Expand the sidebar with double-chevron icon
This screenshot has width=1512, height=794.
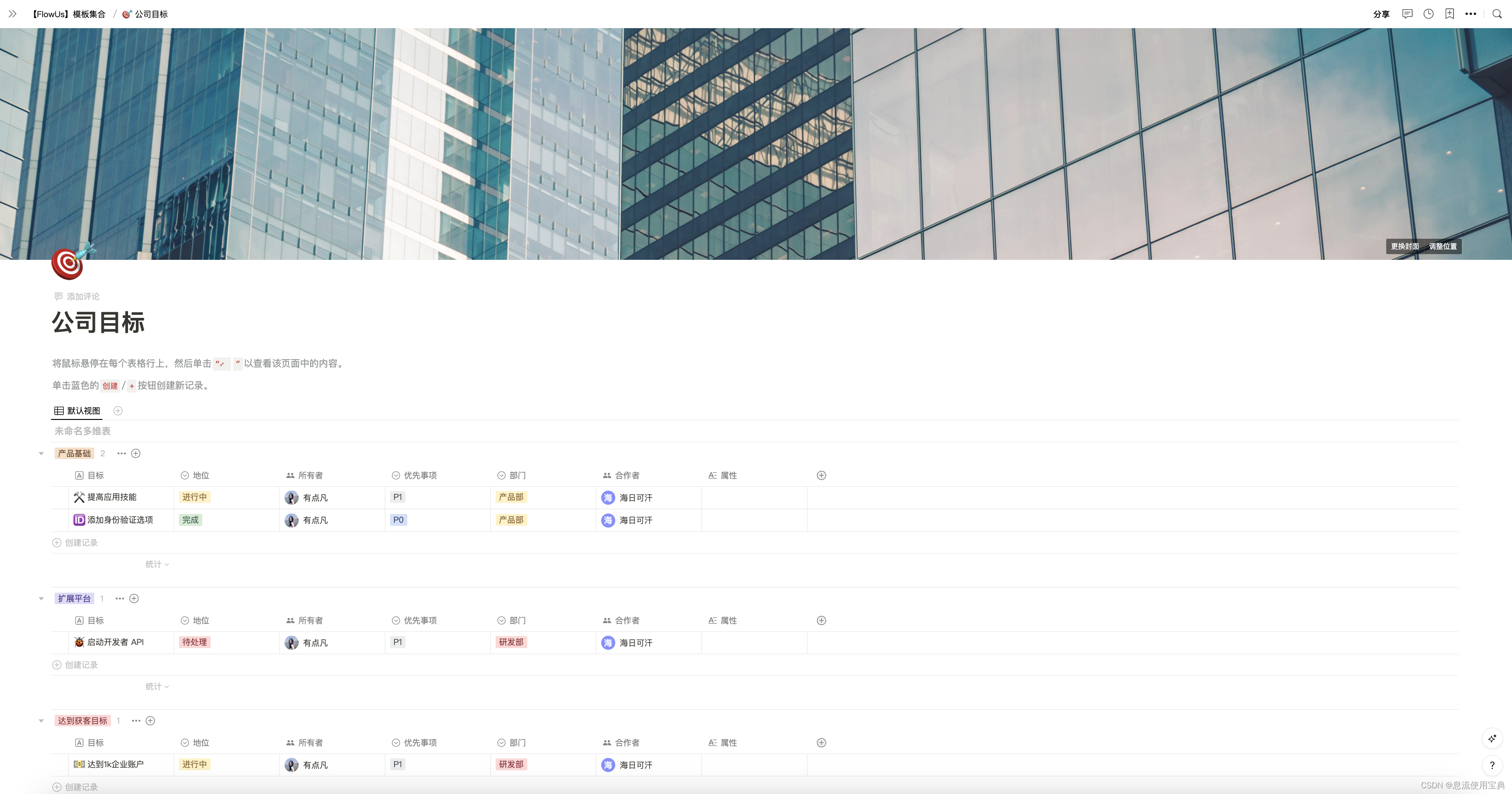[x=12, y=14]
